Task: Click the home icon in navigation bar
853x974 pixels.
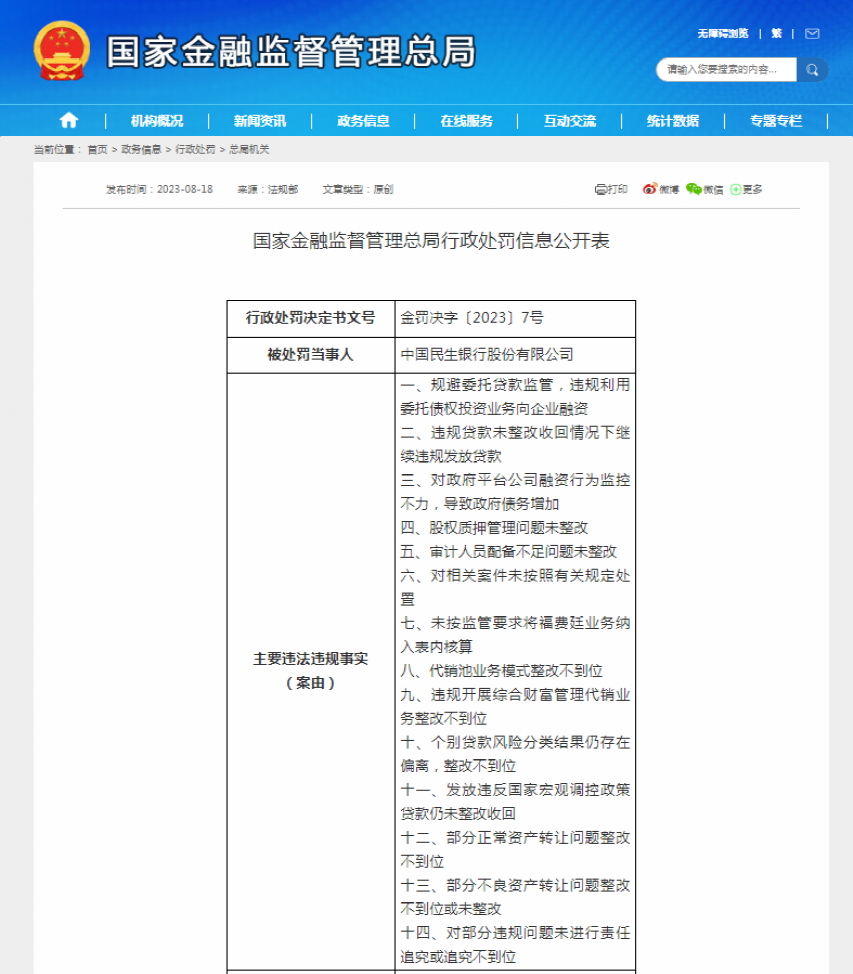Action: (69, 121)
